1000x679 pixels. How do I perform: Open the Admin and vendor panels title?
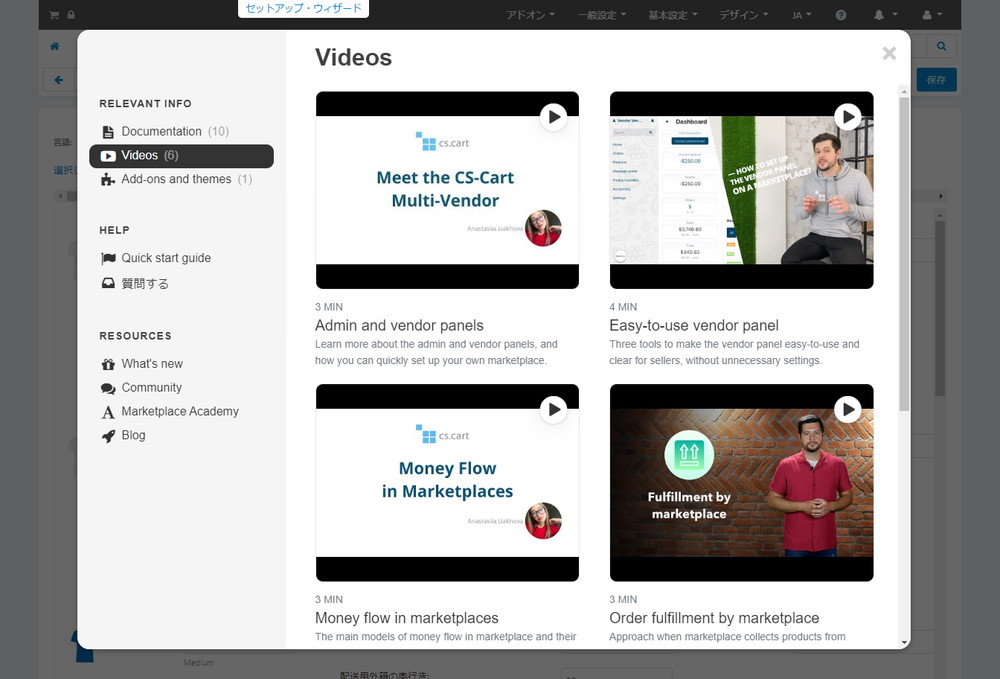click(399, 326)
